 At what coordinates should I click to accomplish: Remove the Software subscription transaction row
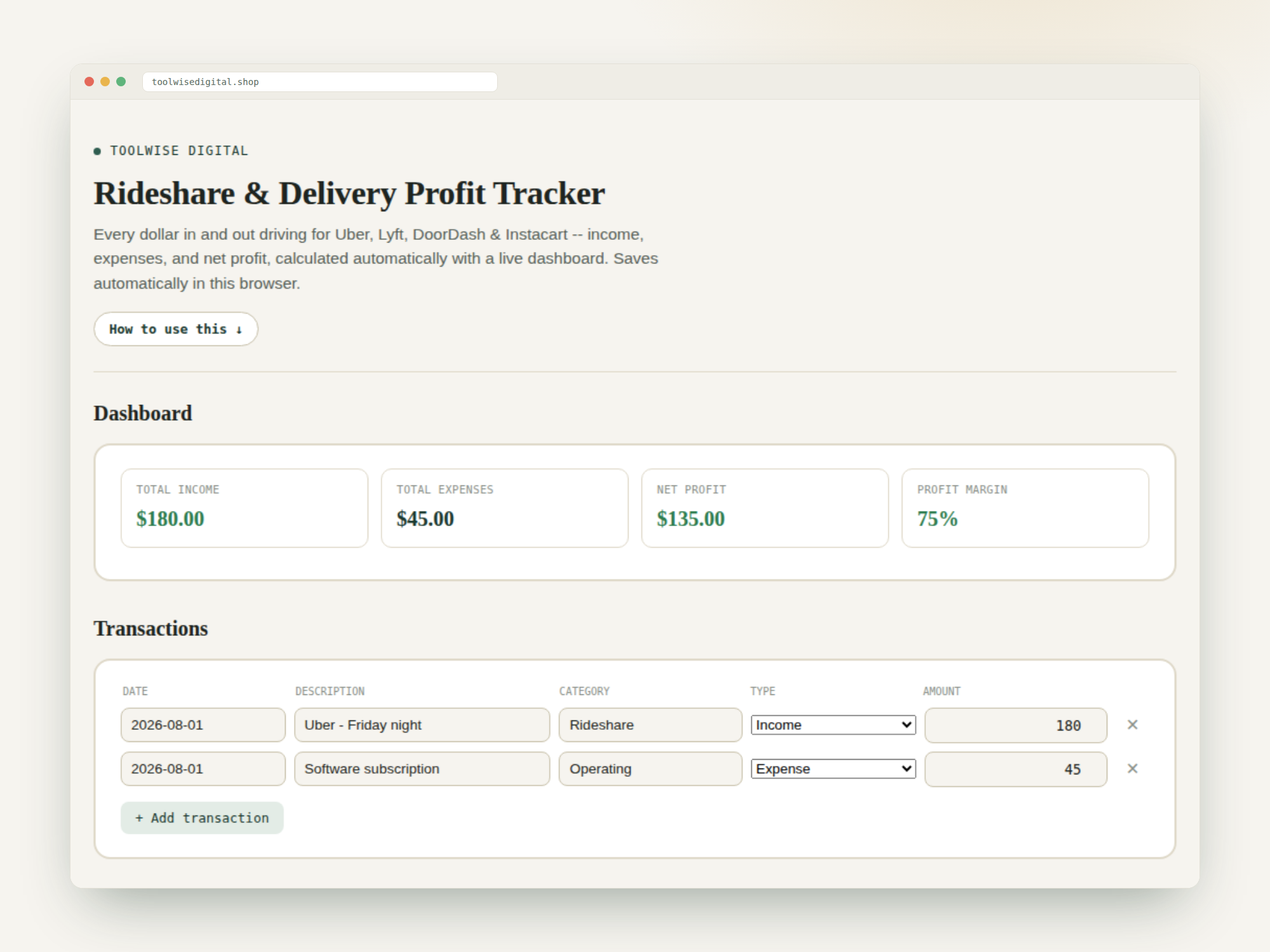pos(1132,769)
